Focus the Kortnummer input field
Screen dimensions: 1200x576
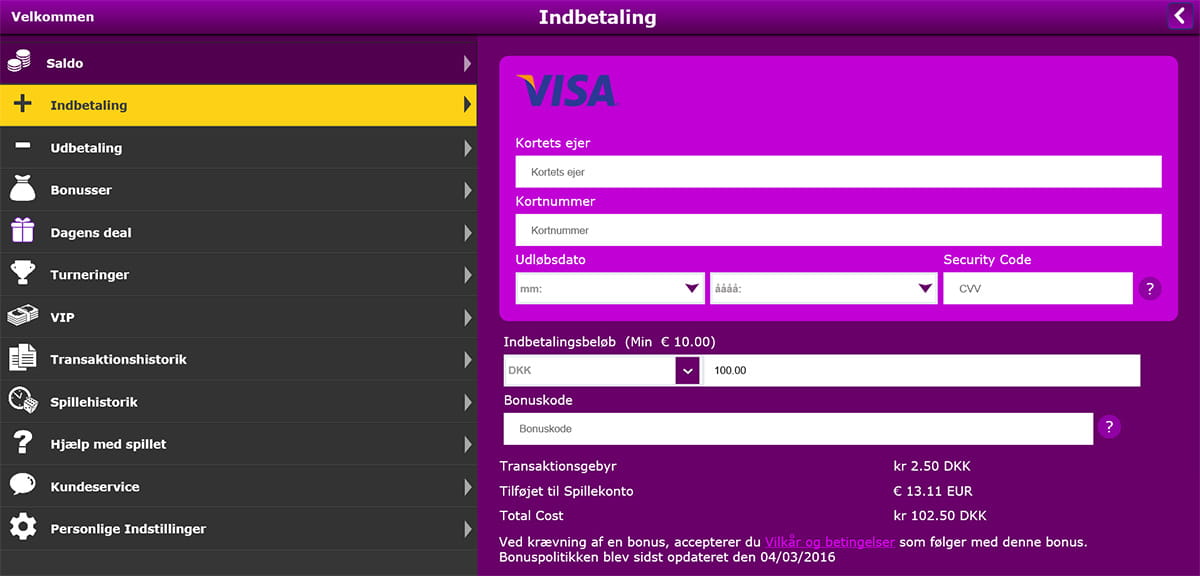click(838, 230)
